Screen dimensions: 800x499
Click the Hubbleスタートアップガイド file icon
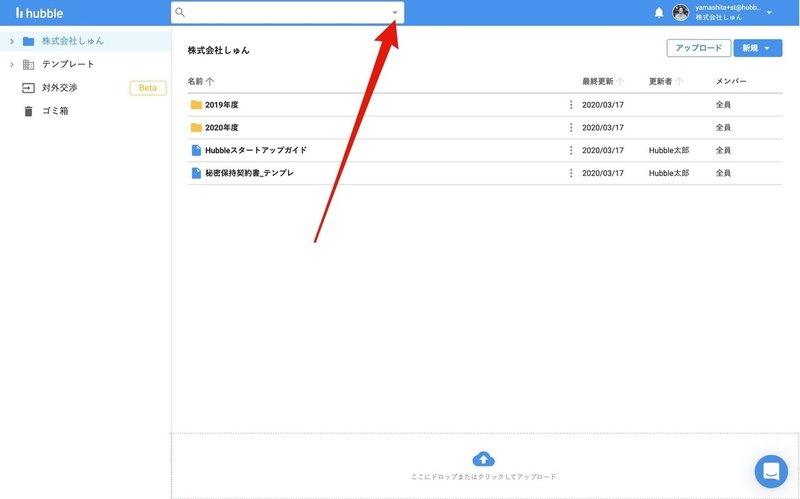pyautogui.click(x=196, y=151)
